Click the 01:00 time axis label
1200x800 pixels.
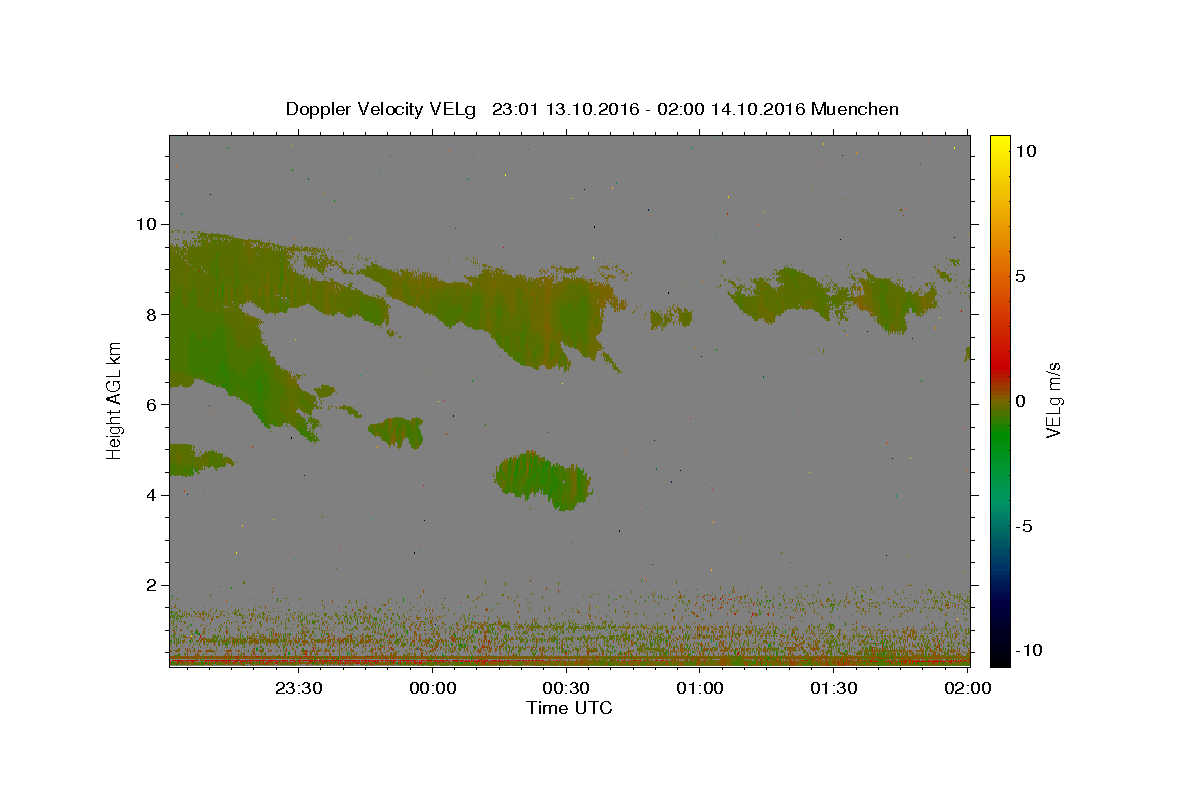[700, 688]
